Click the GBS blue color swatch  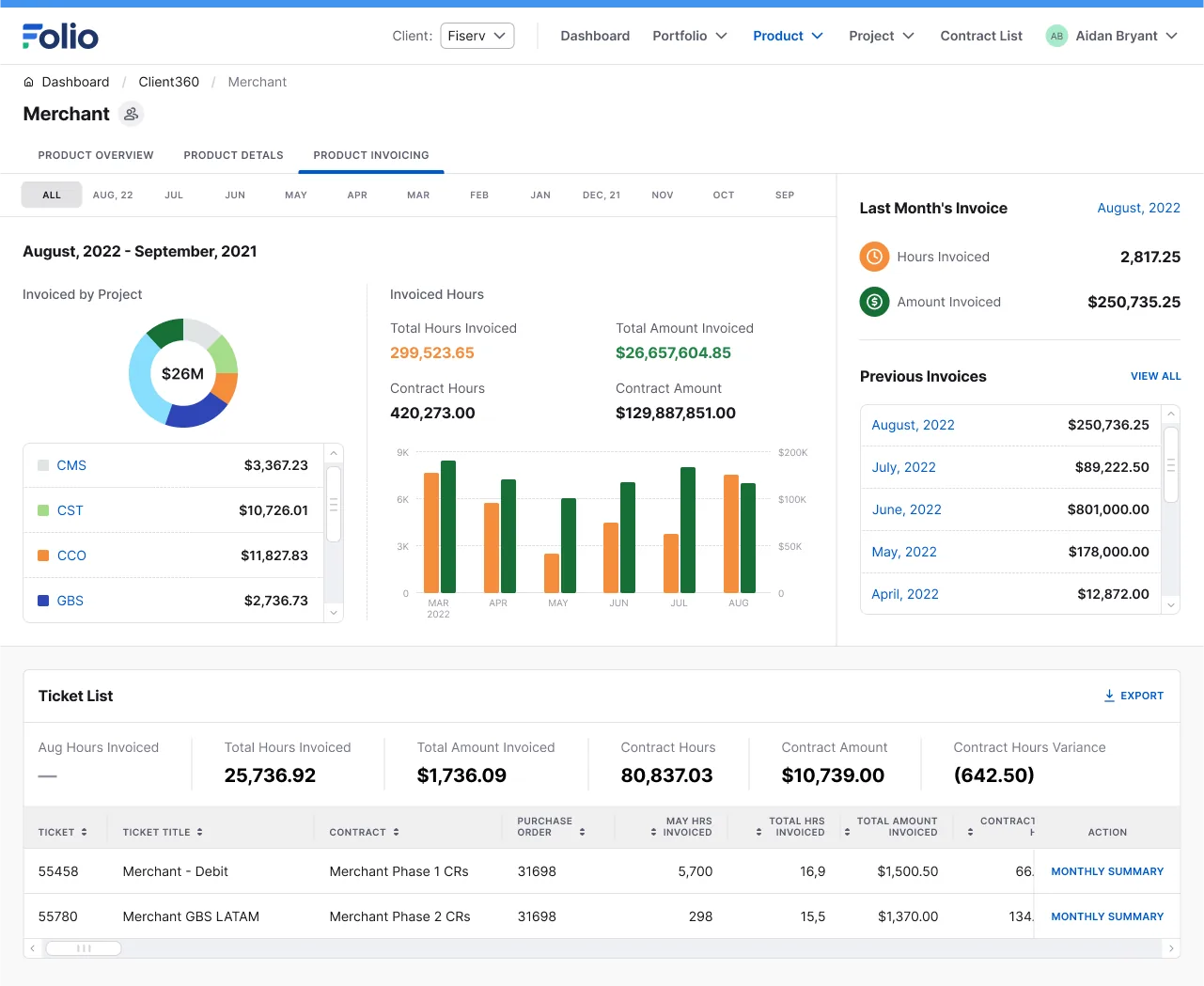43,601
